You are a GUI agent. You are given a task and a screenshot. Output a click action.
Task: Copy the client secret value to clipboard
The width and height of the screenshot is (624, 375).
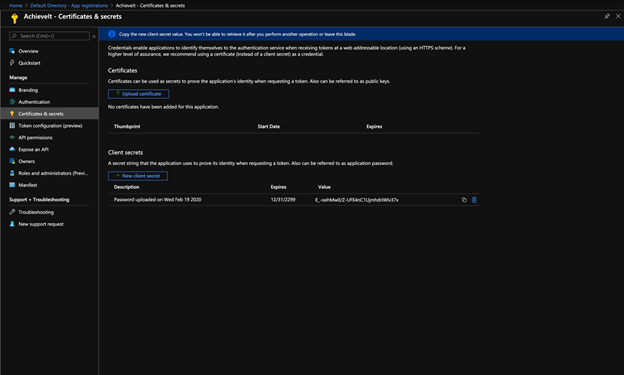464,200
